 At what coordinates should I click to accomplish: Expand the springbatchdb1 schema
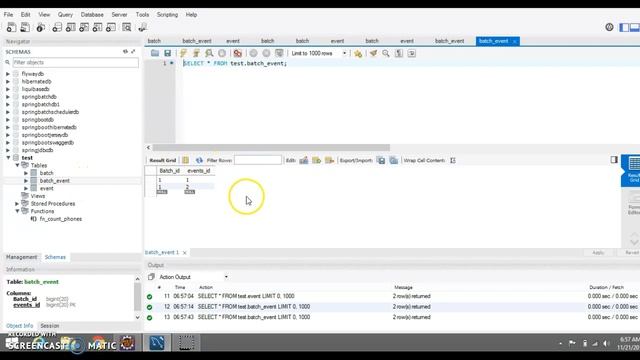8,104
